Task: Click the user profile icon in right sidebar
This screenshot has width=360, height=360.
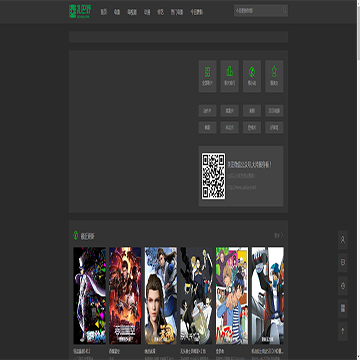Action: (343, 240)
